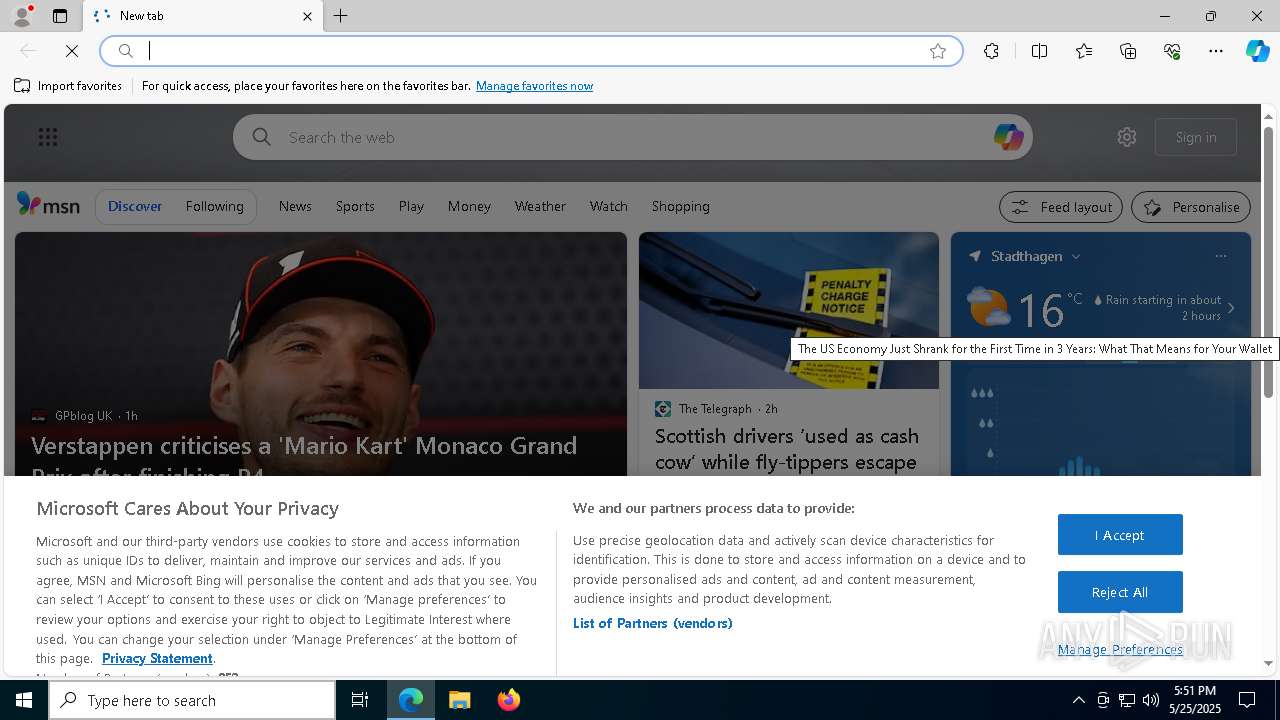The height and width of the screenshot is (720, 1280).
Task: Focus the Search the web box
Action: click(x=633, y=137)
